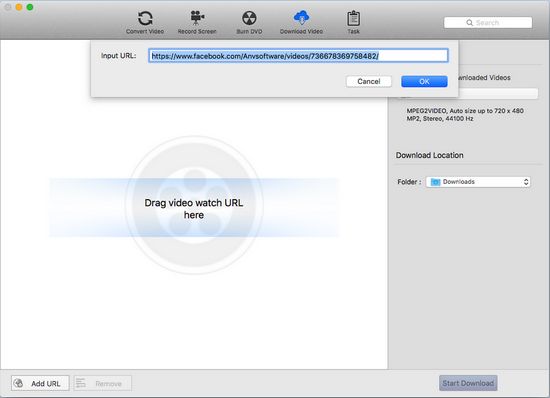Click the Remove button
This screenshot has height=398, width=550.
coord(103,383)
